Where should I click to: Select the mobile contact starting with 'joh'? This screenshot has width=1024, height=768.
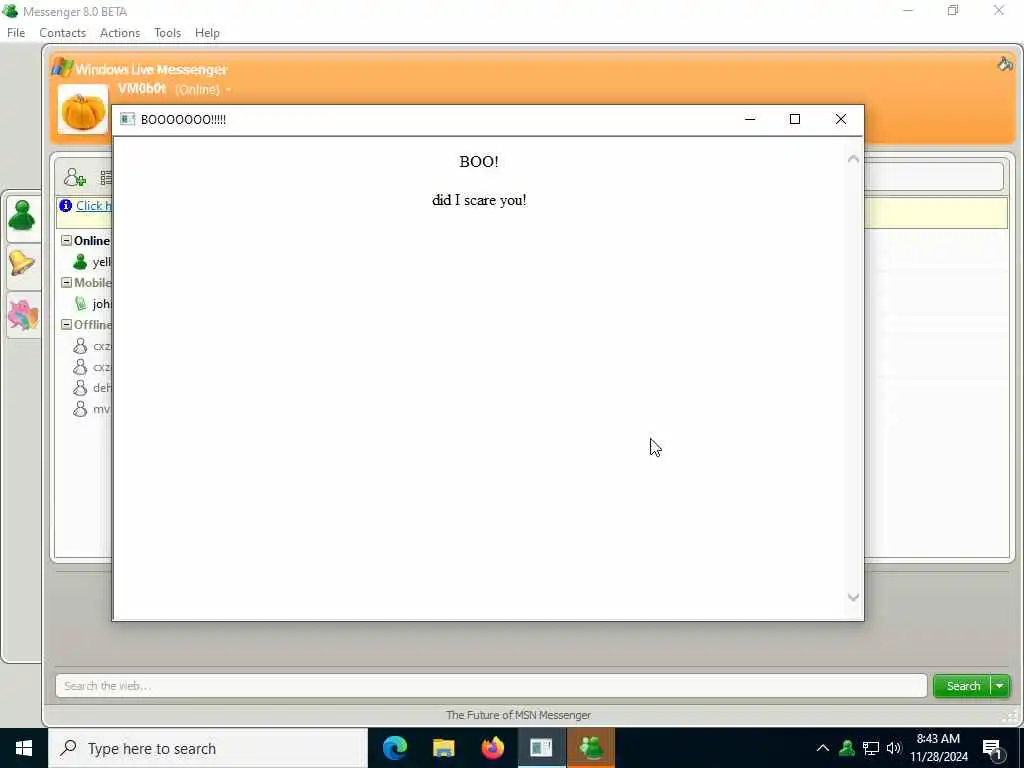point(101,304)
